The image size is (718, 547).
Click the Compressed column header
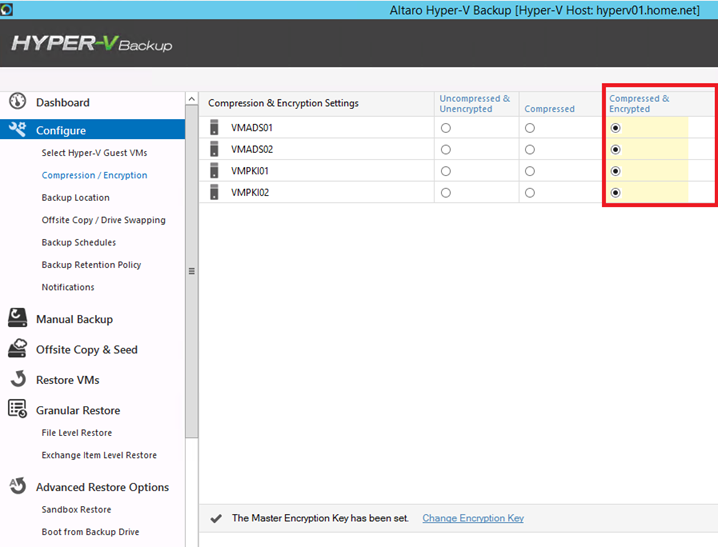pos(549,109)
